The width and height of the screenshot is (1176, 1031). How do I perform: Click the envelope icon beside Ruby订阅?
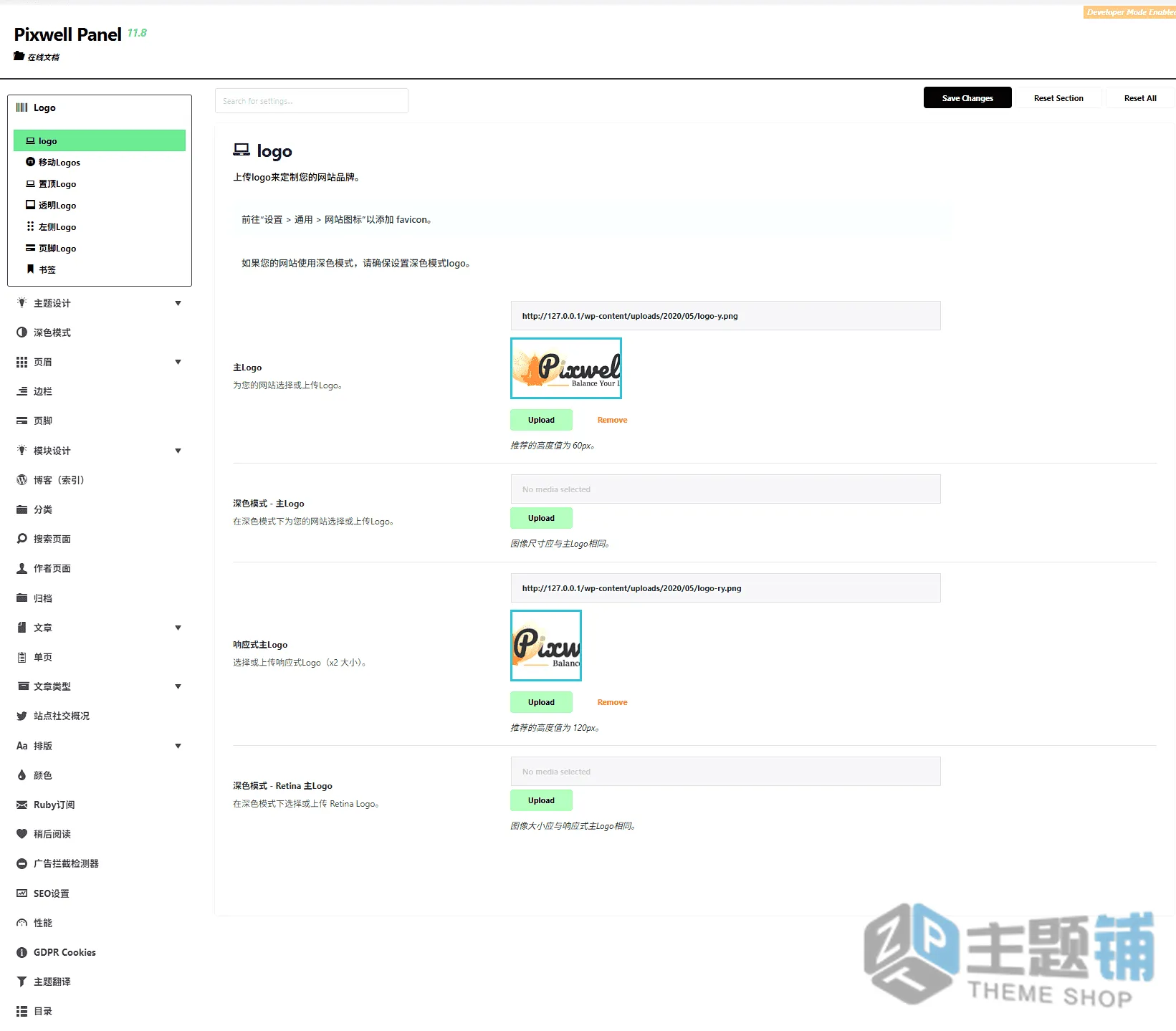21,805
